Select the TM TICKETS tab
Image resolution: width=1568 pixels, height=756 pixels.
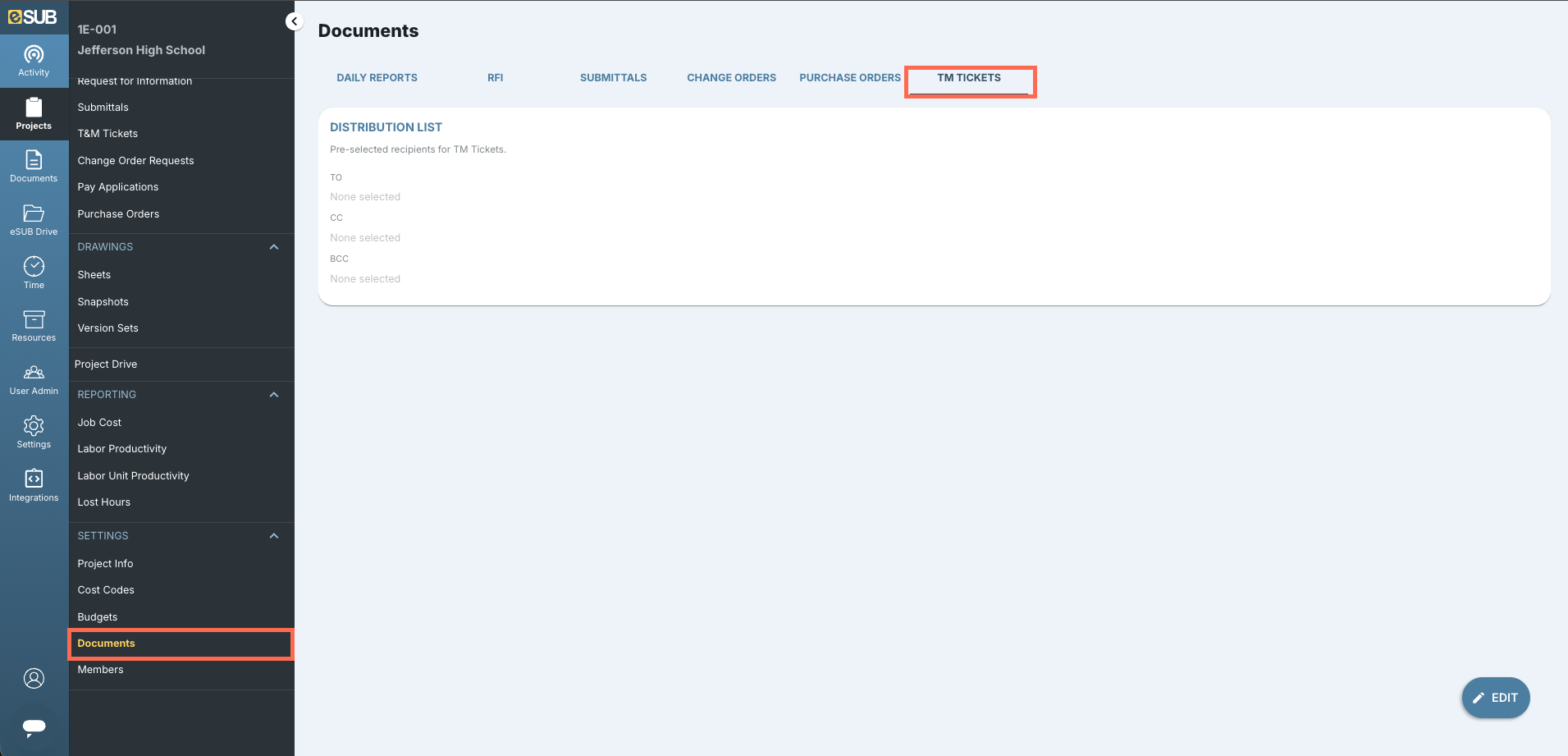(969, 78)
